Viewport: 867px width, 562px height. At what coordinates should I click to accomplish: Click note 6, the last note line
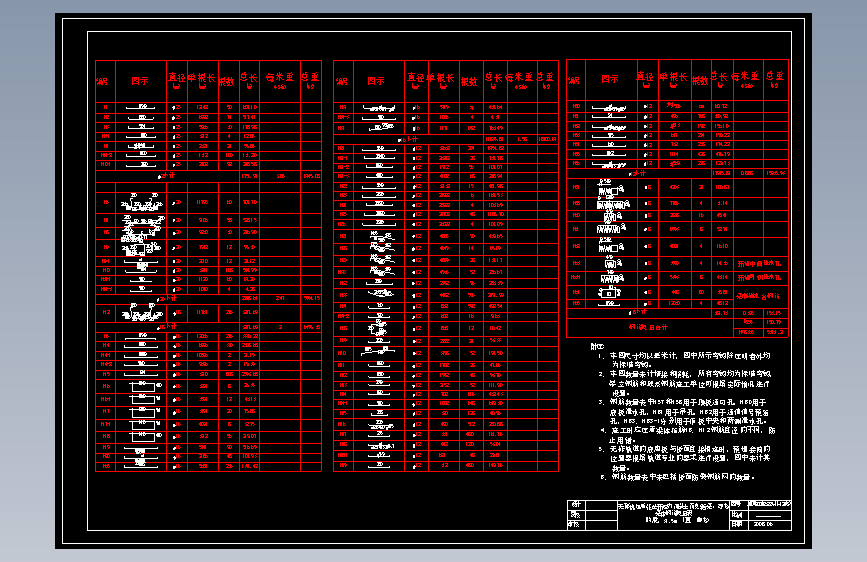point(677,477)
